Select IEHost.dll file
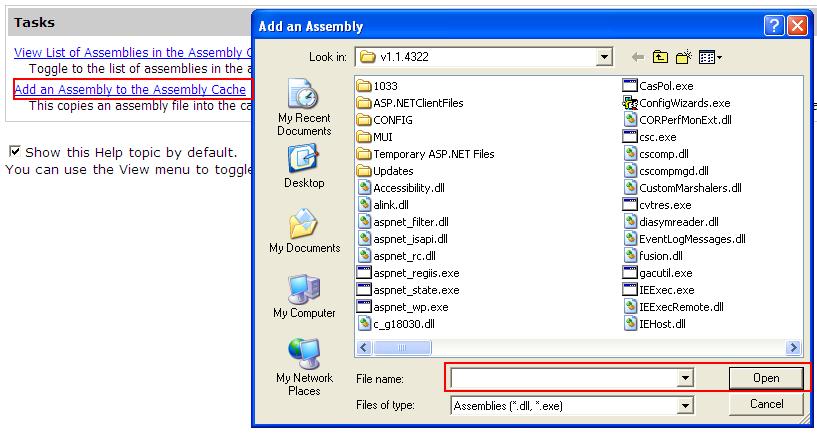817x433 pixels. (x=655, y=324)
